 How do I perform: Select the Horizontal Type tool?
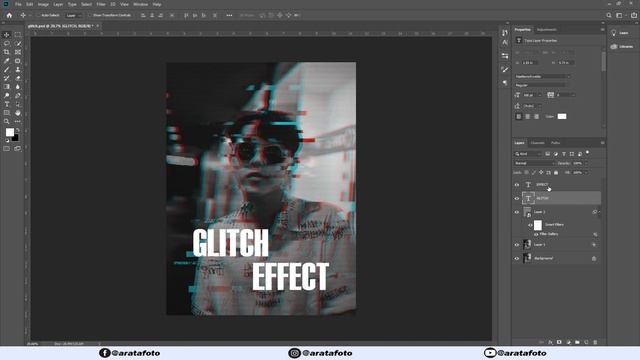[x=7, y=104]
